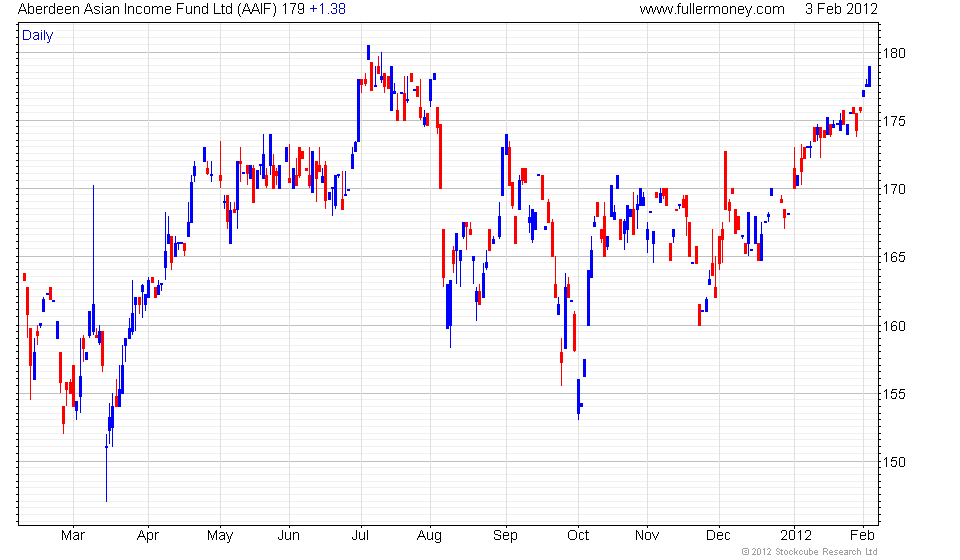Click the 'www.fullermoney.com' text
Viewport: 960px width, 560px height.
(x=712, y=10)
